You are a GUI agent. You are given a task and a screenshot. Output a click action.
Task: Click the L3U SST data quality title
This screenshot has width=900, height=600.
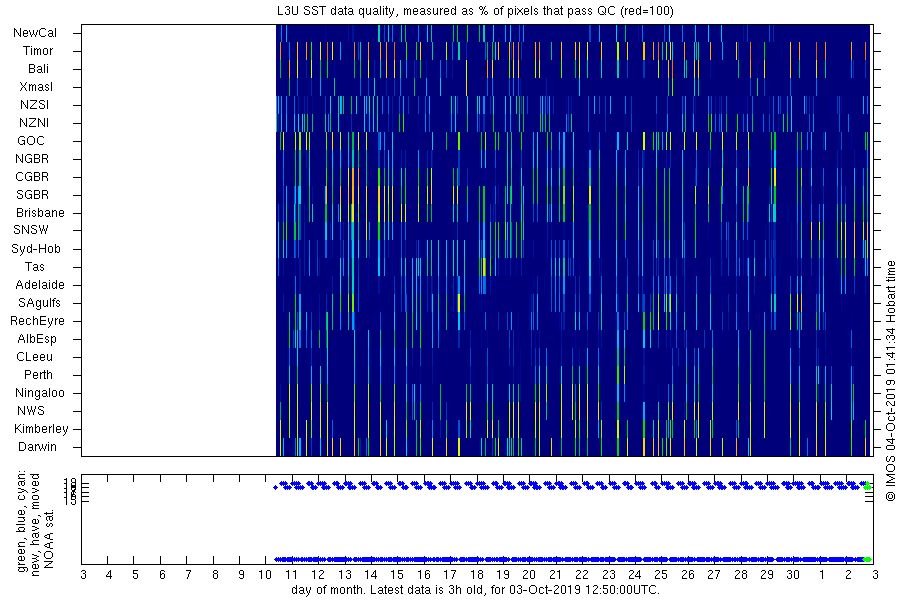pos(475,11)
